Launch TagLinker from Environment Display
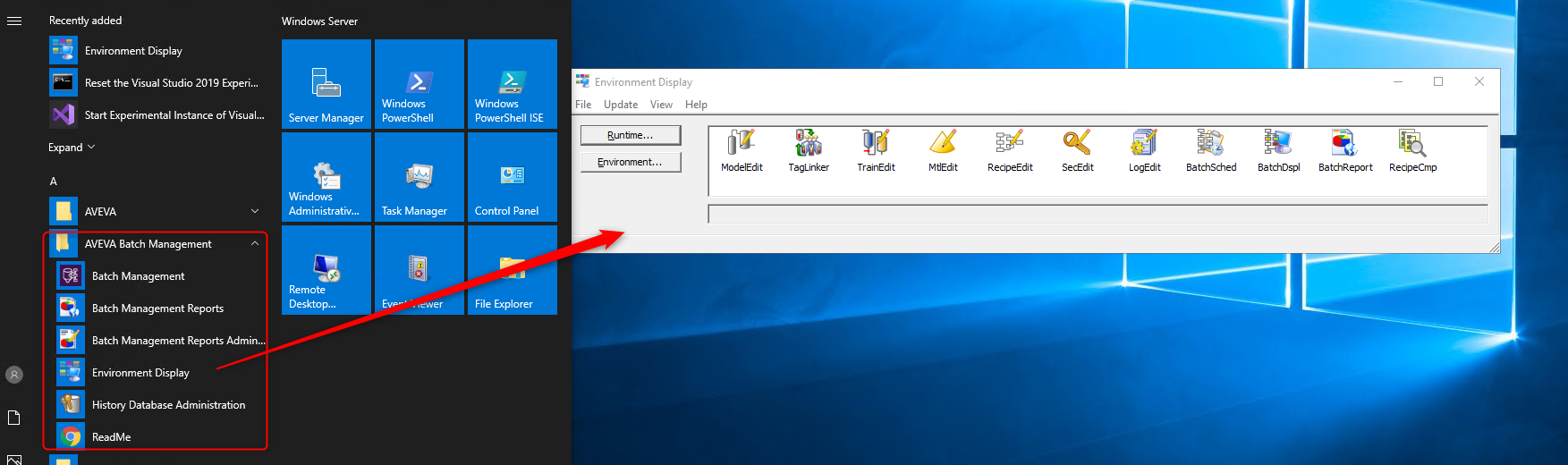 click(809, 150)
